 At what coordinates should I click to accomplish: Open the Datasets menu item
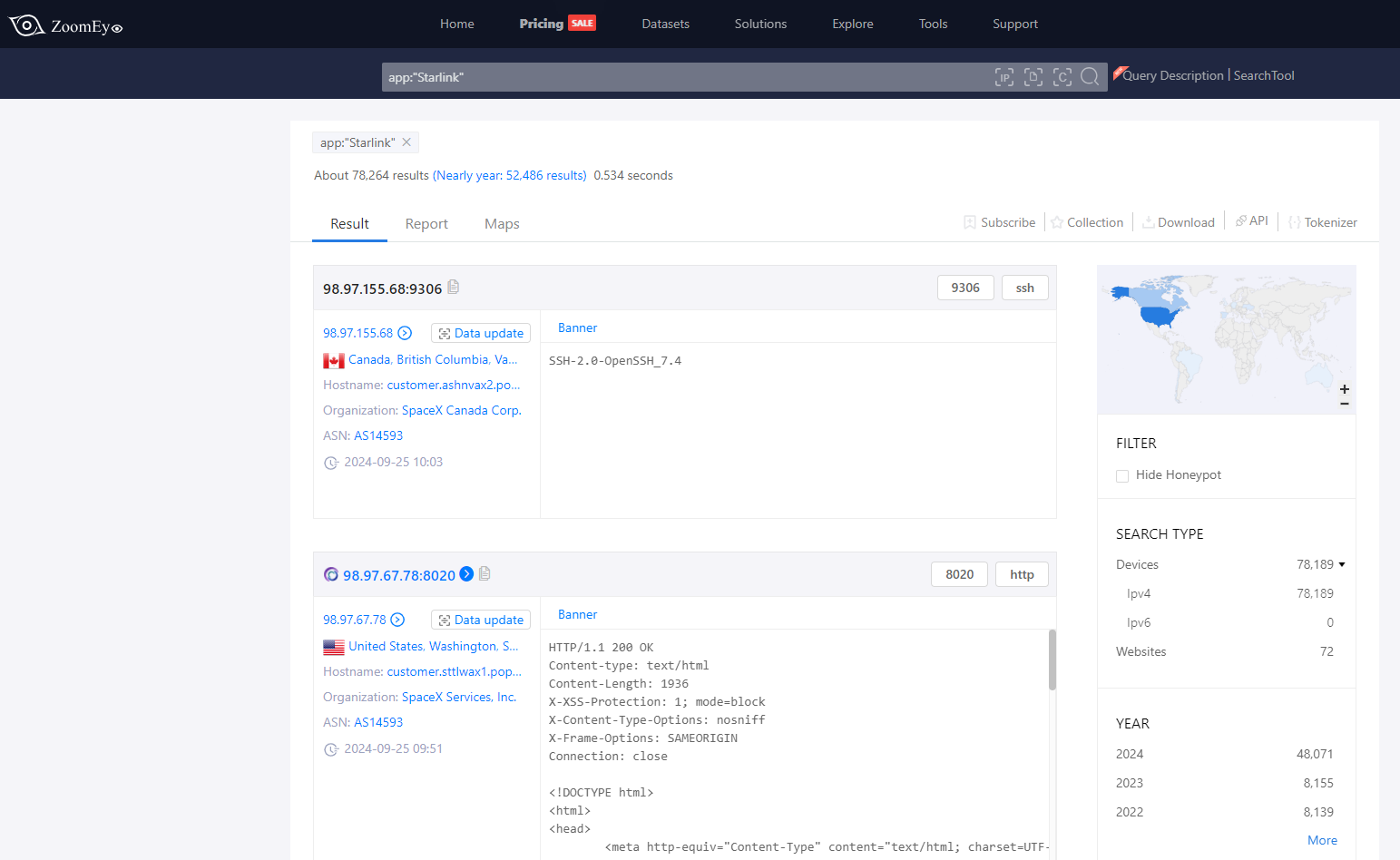(665, 24)
